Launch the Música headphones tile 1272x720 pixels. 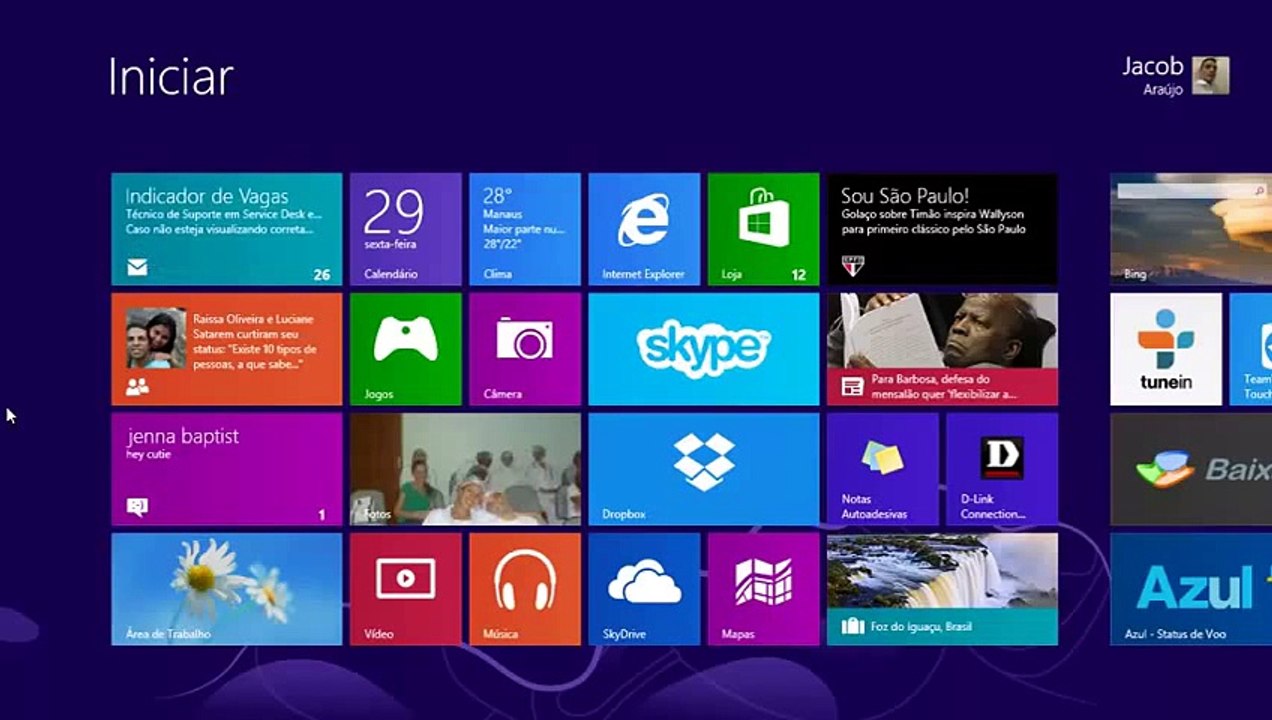coord(524,589)
